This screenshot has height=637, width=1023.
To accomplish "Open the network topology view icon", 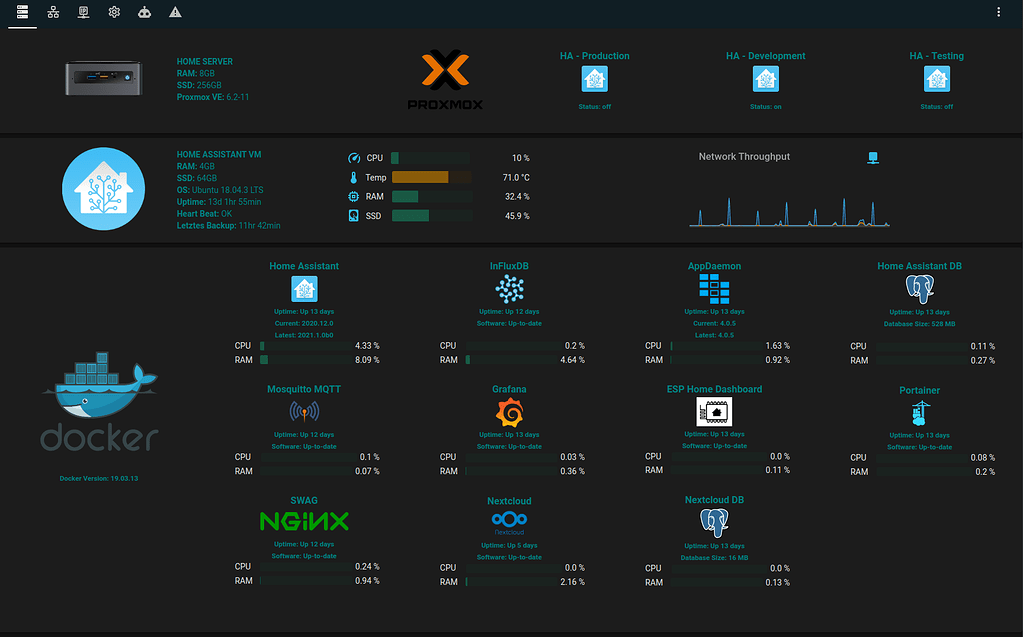I will tap(53, 12).
